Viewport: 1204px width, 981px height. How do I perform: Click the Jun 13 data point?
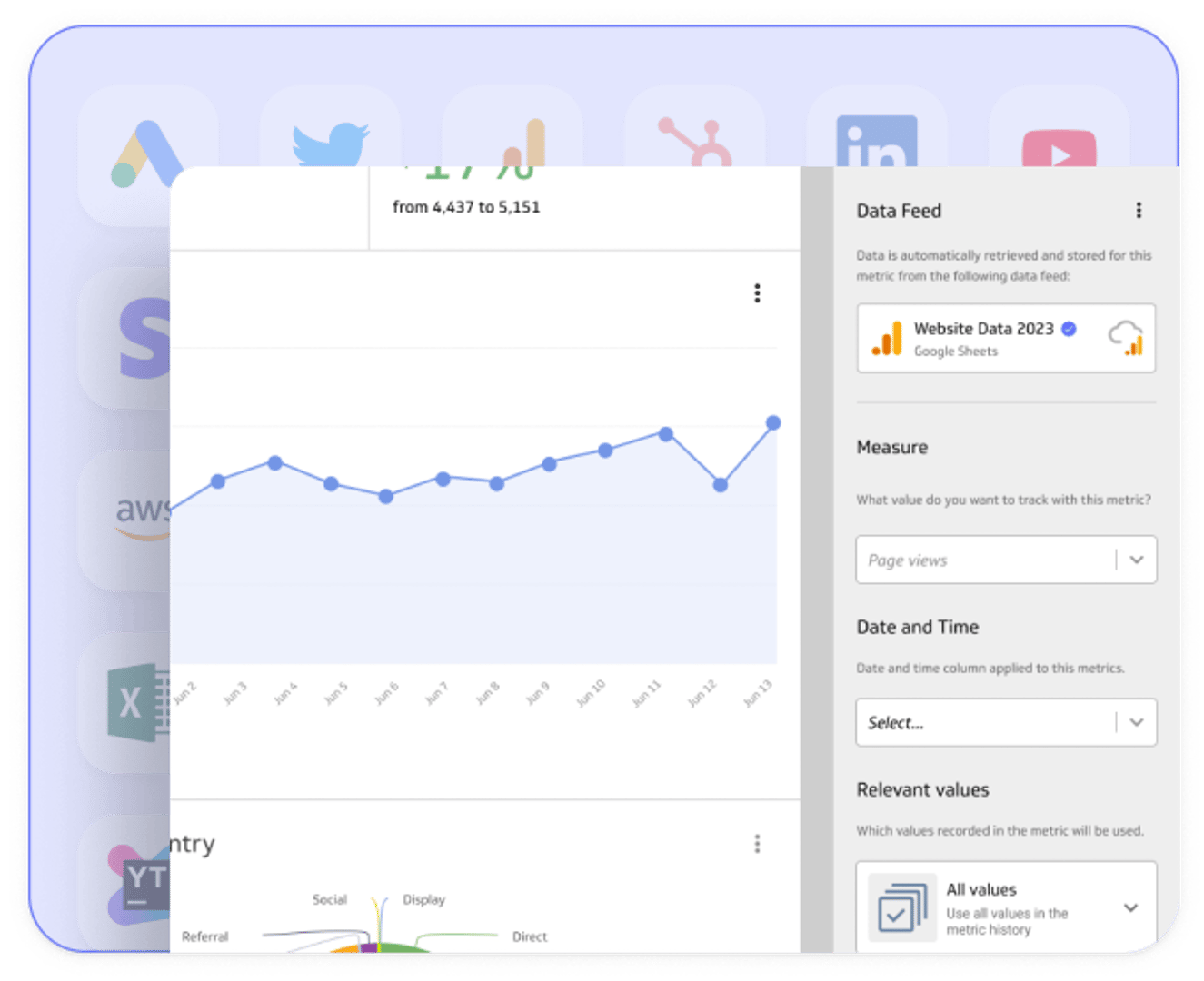pyautogui.click(x=773, y=422)
